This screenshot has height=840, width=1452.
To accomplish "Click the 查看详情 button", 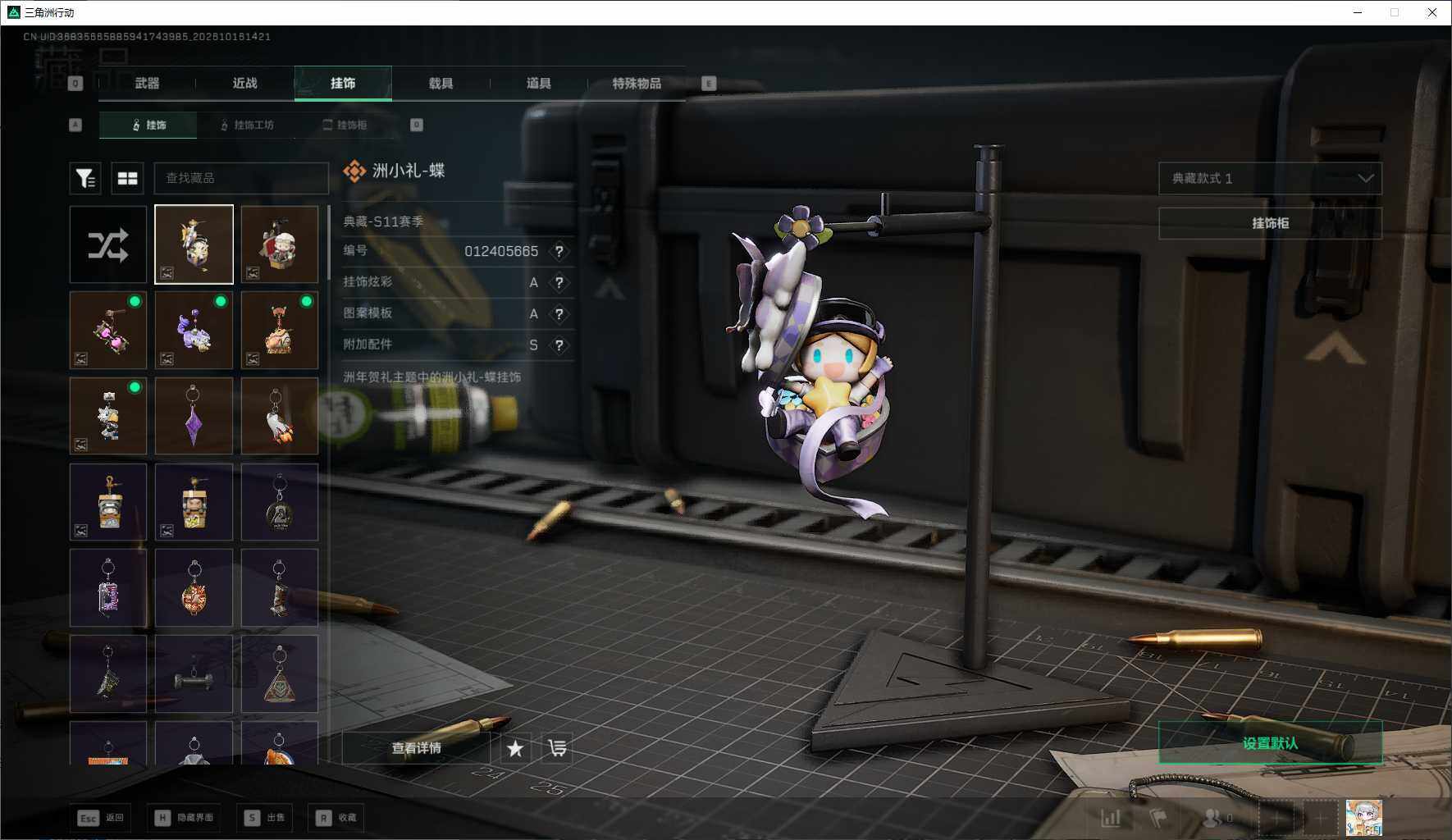I will [x=416, y=748].
